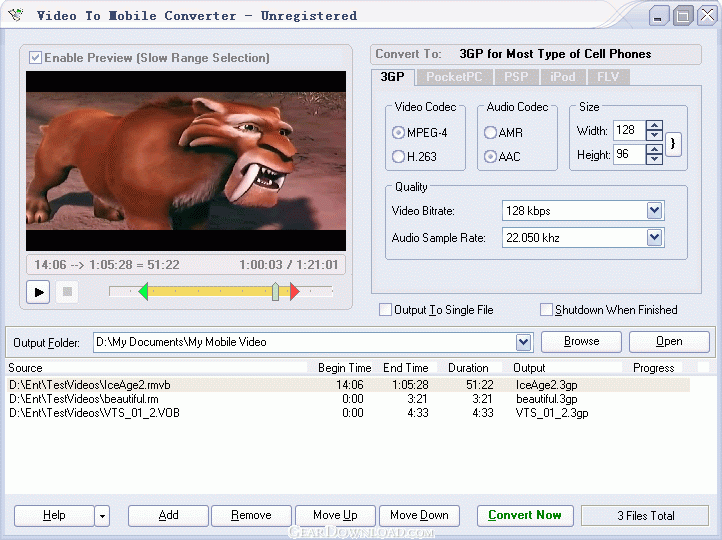Check Shutdown When Finished
Image resolution: width=722 pixels, height=540 pixels.
546,309
